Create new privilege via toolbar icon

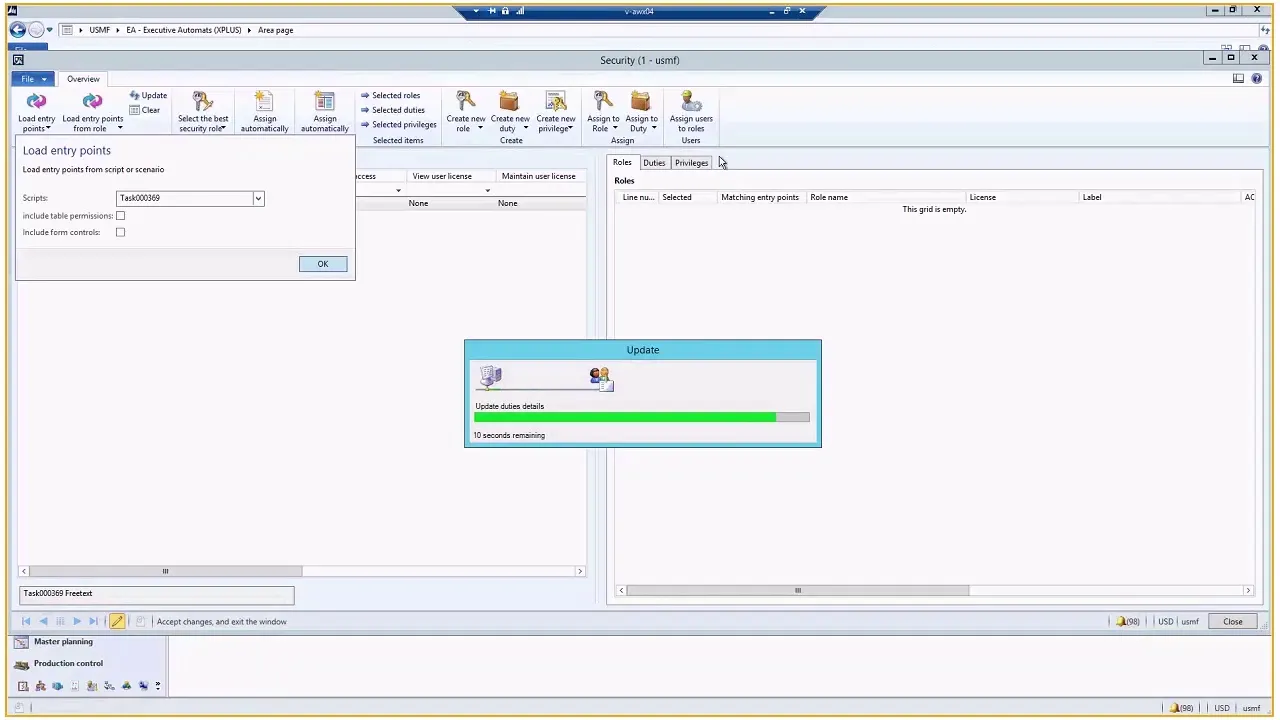(x=555, y=110)
